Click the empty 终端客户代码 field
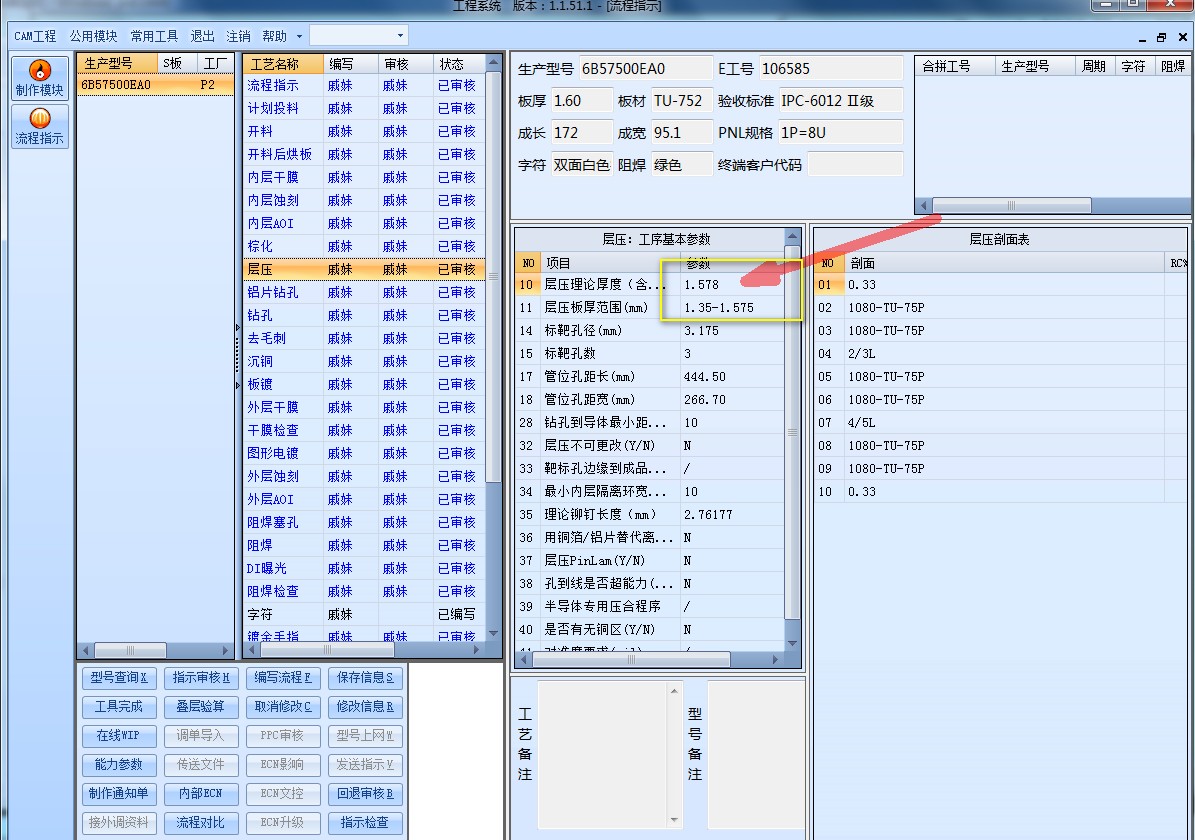The height and width of the screenshot is (840, 1195). pos(855,165)
